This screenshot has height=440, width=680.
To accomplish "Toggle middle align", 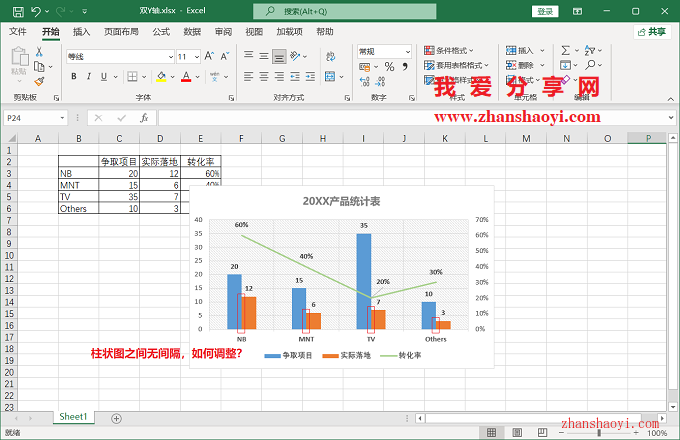I will (x=264, y=55).
